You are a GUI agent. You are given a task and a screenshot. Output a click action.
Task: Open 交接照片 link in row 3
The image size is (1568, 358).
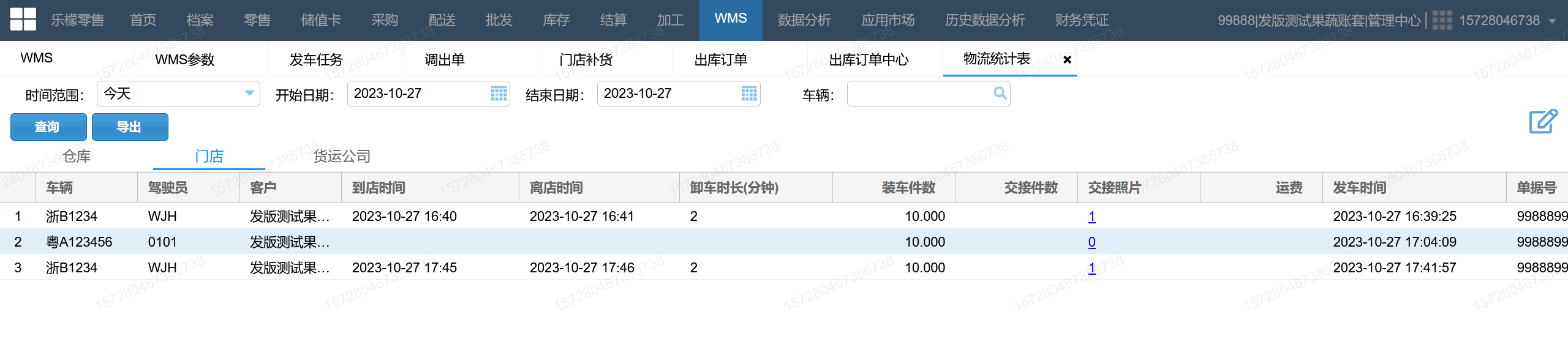(1091, 267)
